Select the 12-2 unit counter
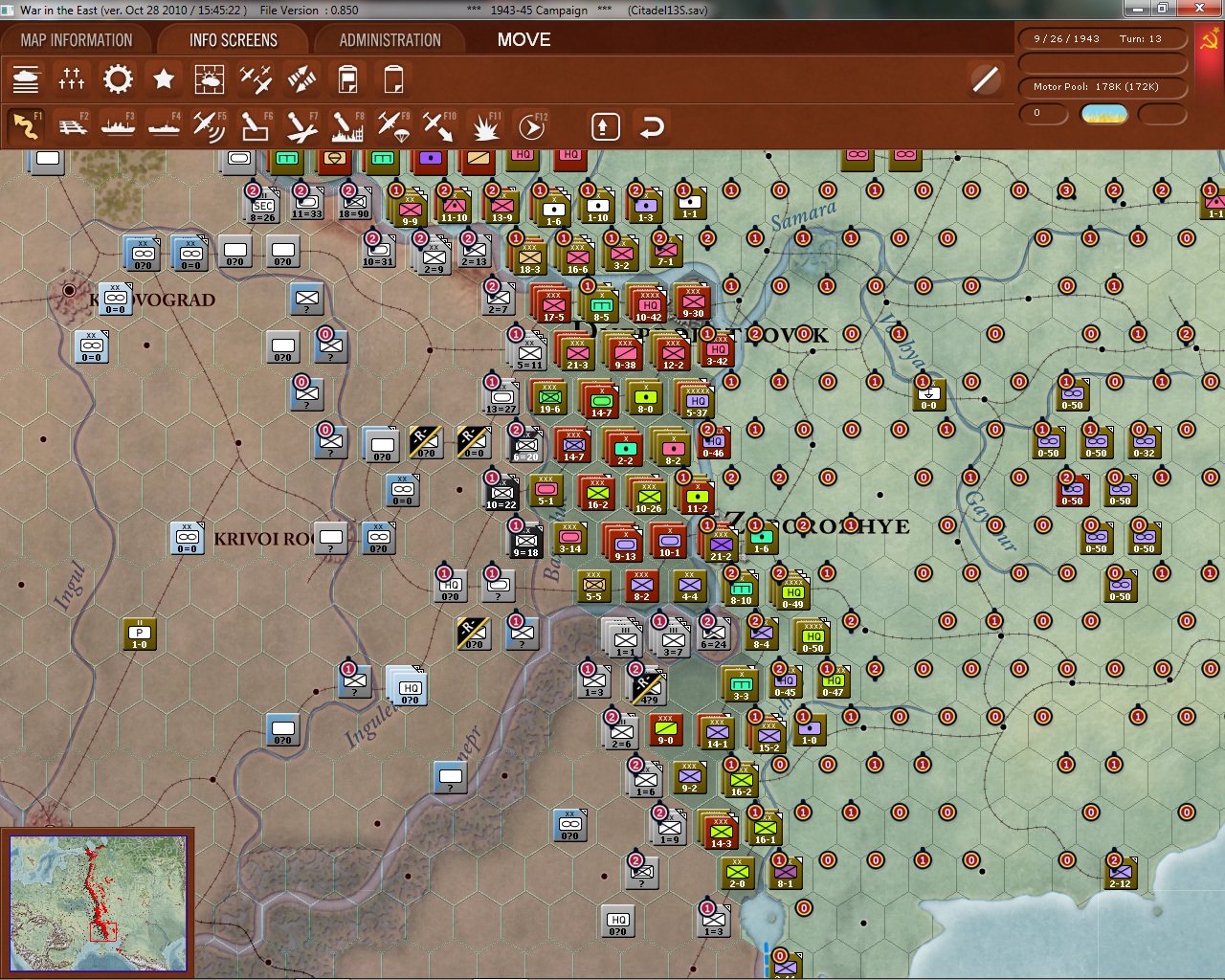Screen dimensions: 1225x980 [673, 352]
